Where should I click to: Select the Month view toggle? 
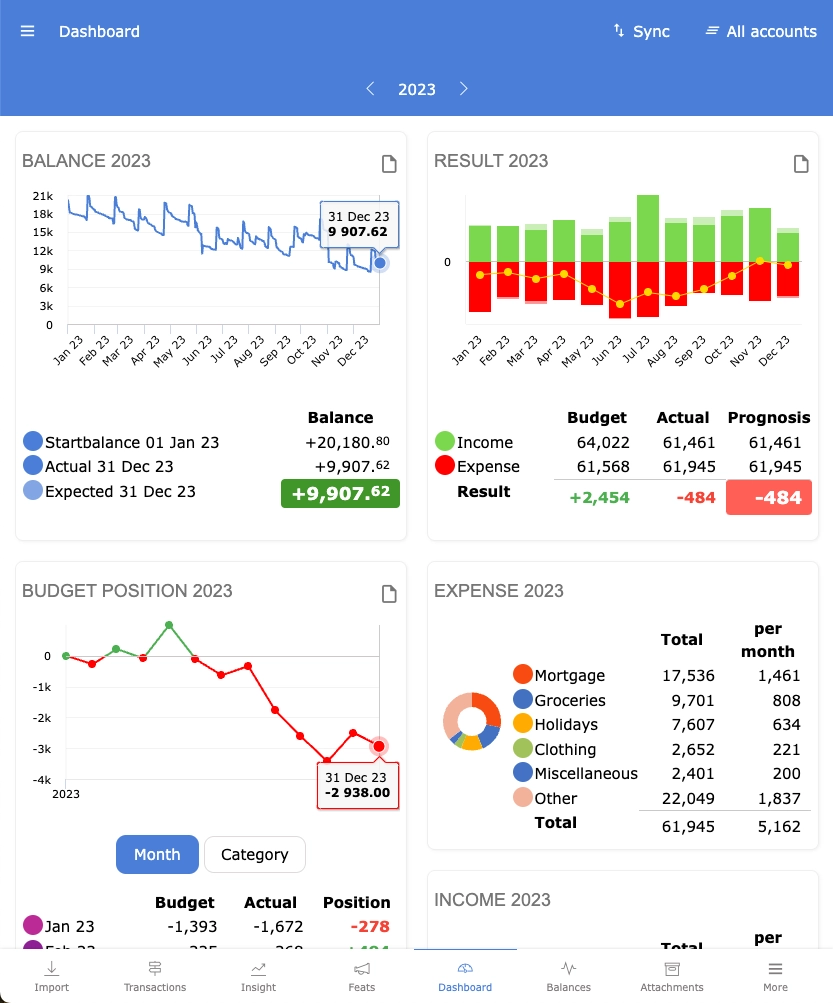(x=157, y=854)
